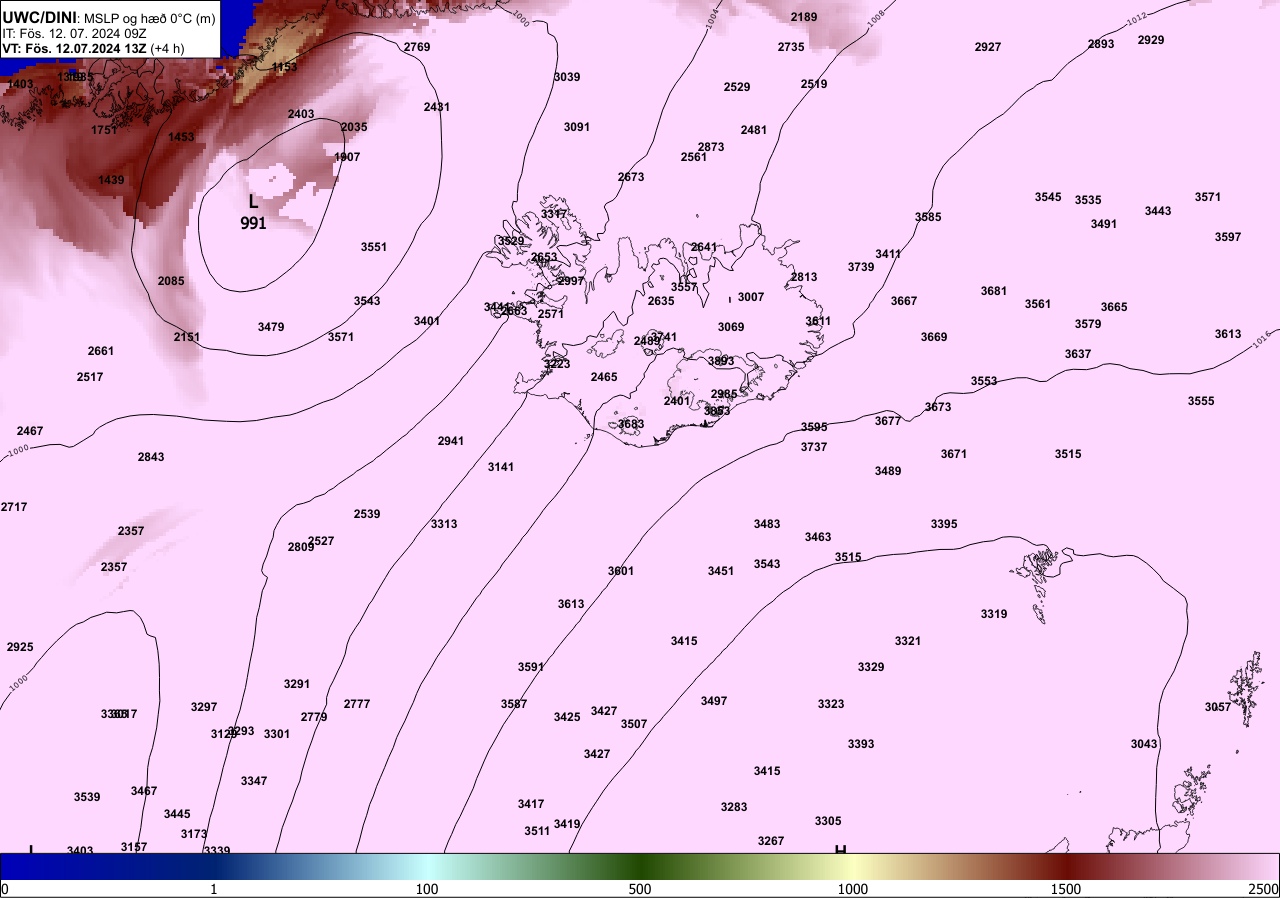Click the height value '3007' over Iceland
Viewport: 1280px width, 898px height.
tap(751, 297)
